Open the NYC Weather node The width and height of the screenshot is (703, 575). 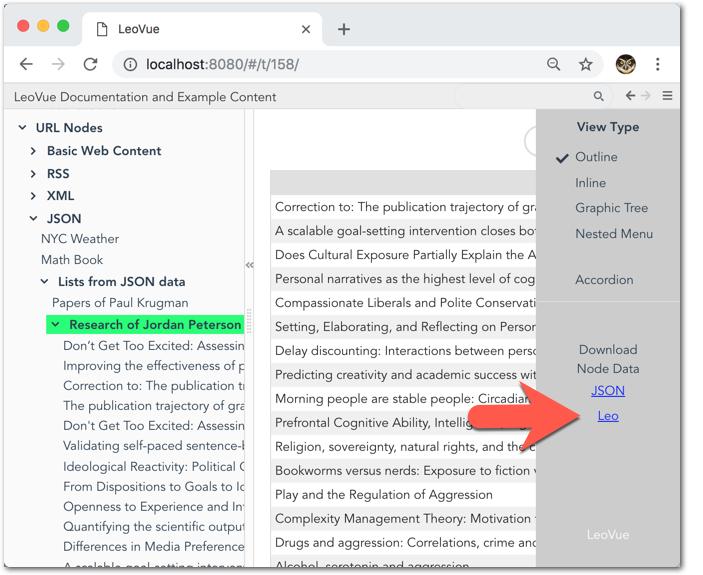pos(80,239)
